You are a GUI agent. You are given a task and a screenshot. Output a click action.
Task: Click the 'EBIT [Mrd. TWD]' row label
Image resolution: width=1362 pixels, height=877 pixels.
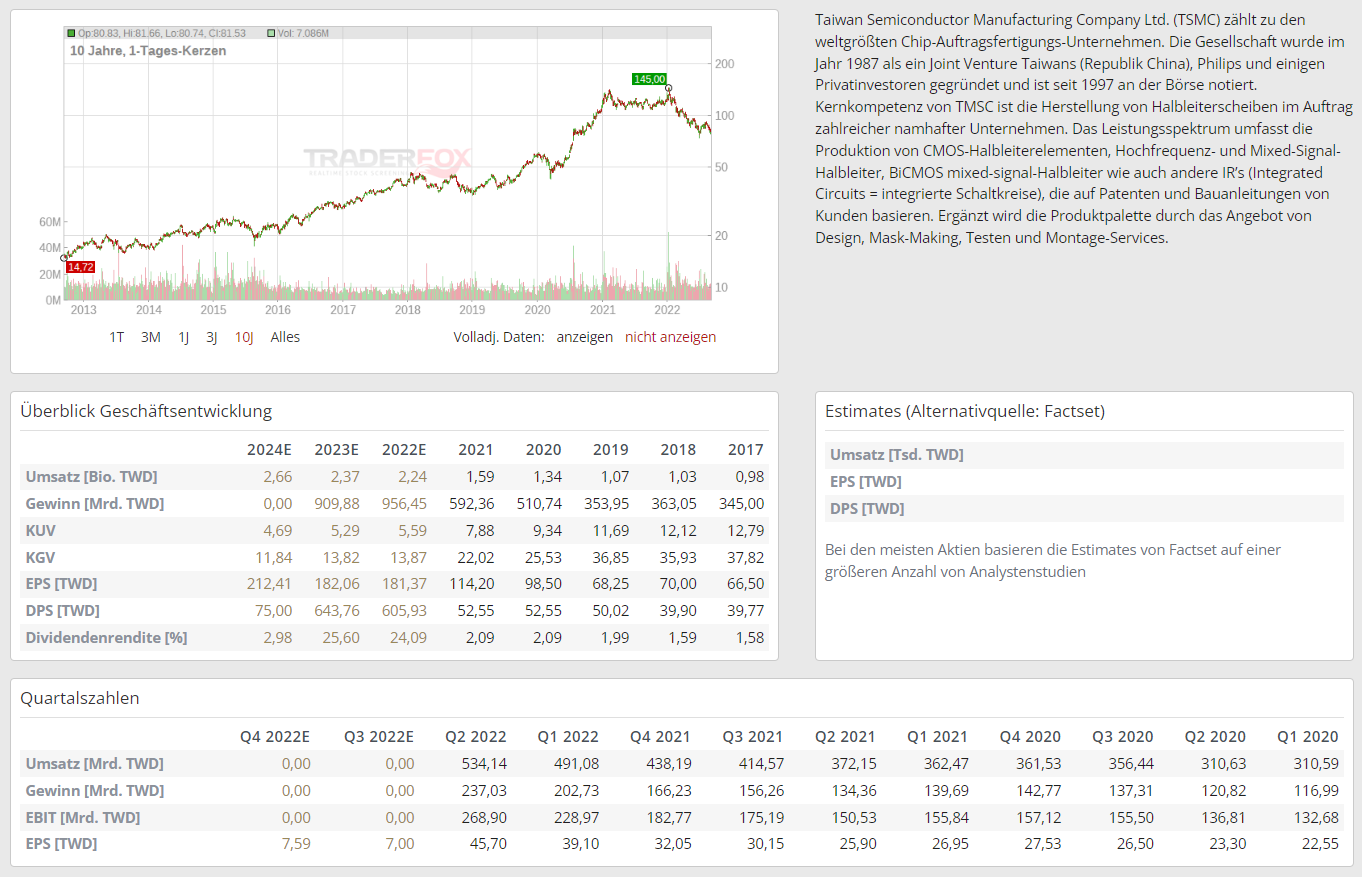click(x=83, y=817)
